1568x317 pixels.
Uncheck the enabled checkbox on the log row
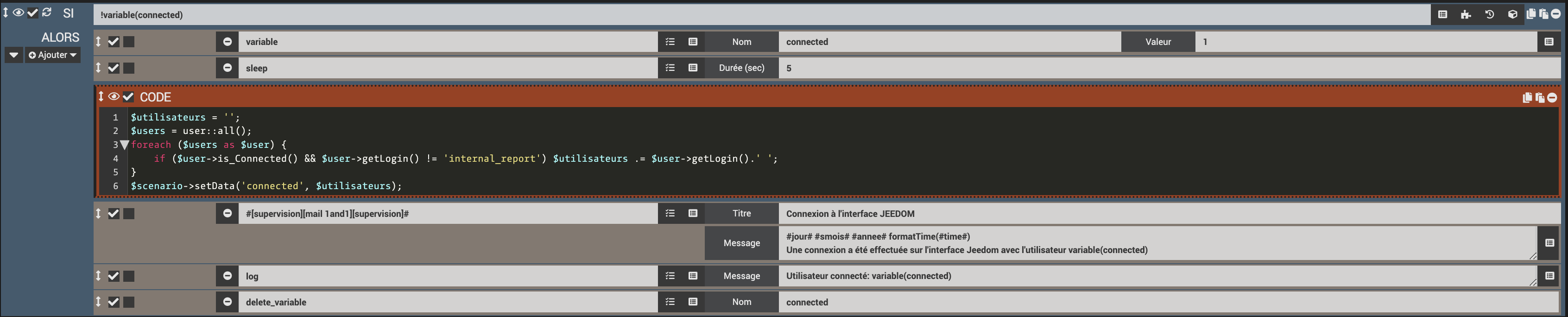click(113, 276)
